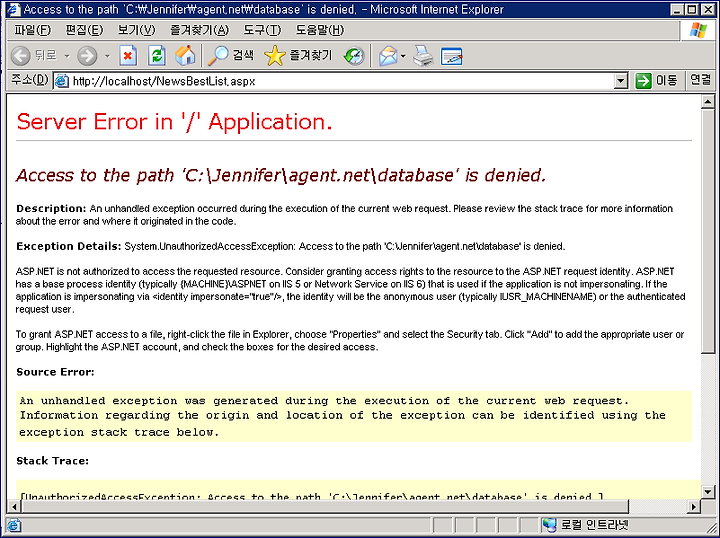
Task: Open the Forward history dropdown arrow
Action: pos(107,56)
